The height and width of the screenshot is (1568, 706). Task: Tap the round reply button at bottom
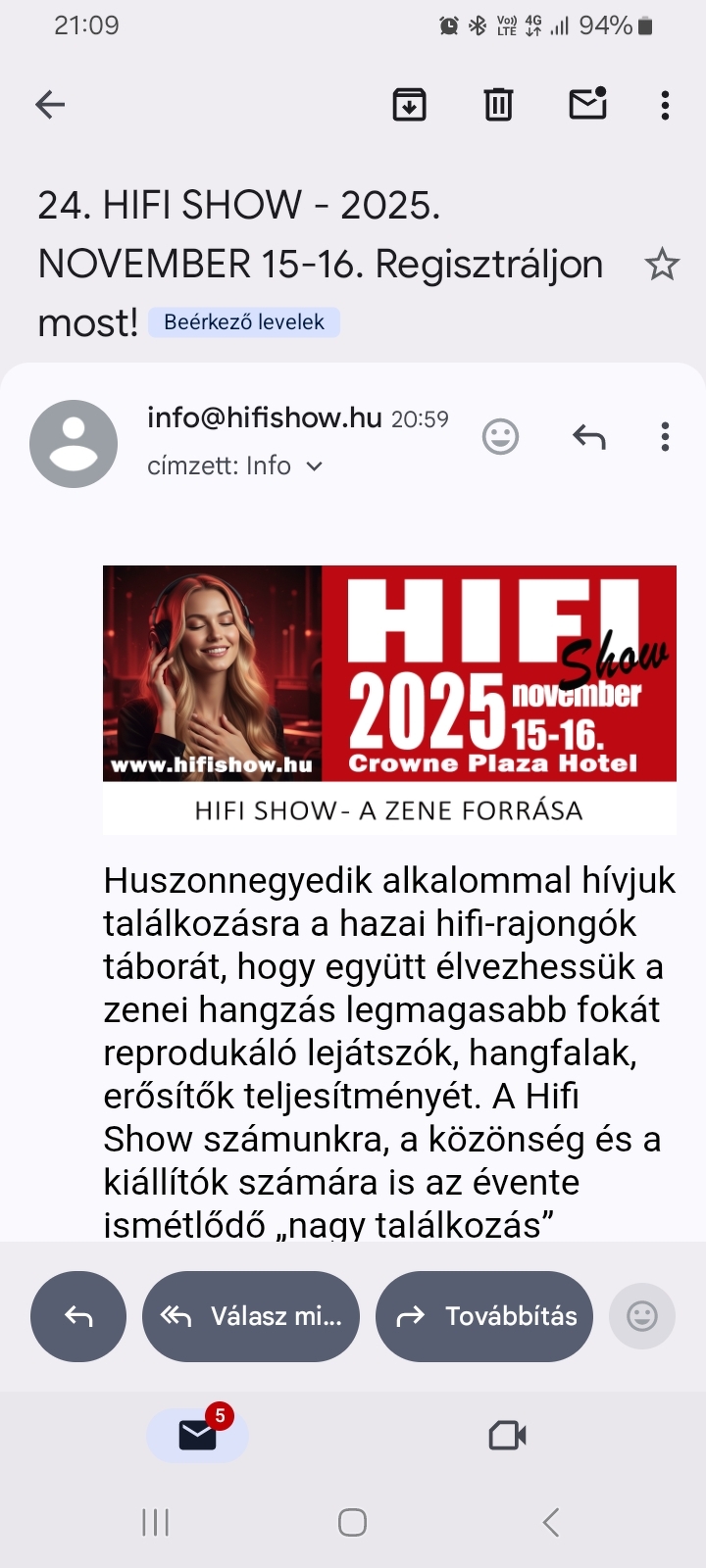[x=78, y=1316]
